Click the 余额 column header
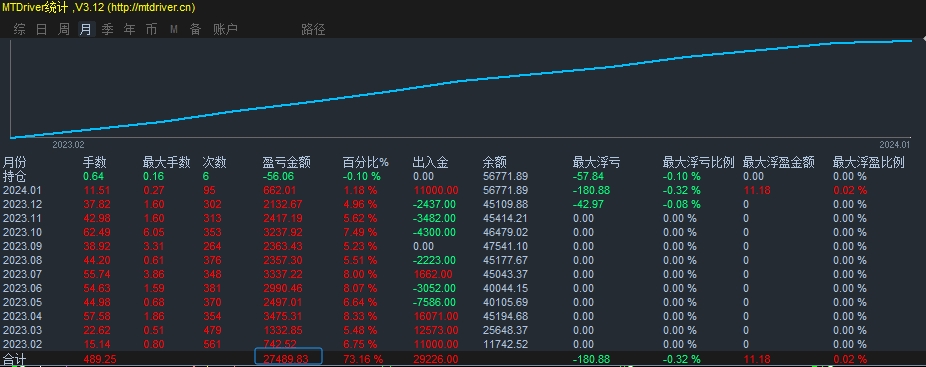 494,162
